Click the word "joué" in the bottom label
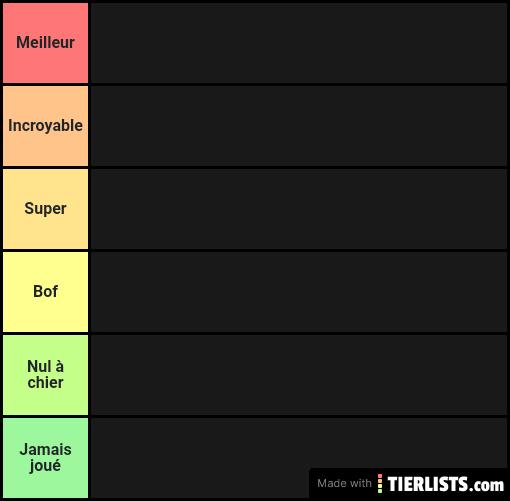This screenshot has height=501, width=510. click(46, 466)
